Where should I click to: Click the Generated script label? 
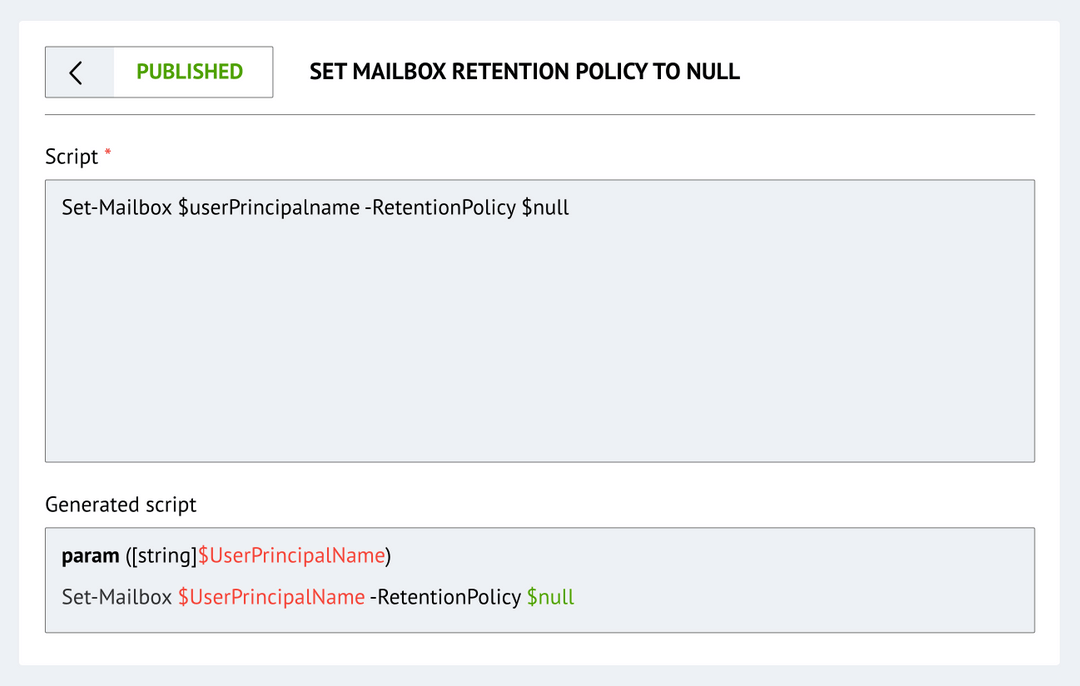pyautogui.click(x=121, y=505)
